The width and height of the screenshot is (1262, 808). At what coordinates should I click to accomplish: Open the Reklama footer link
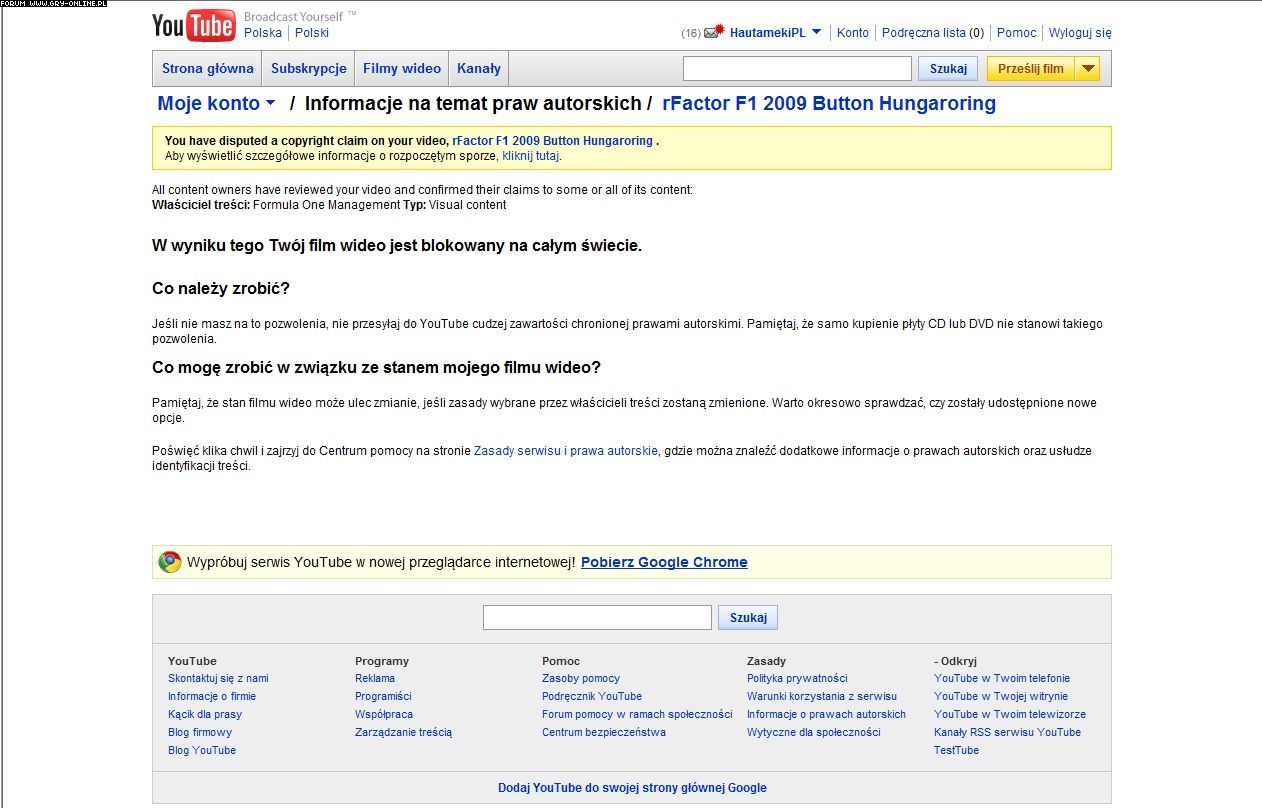[375, 678]
